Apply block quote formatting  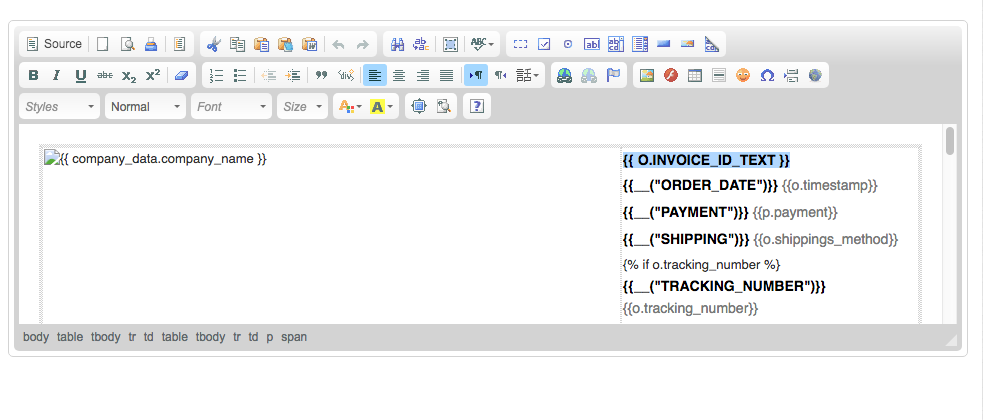point(322,75)
